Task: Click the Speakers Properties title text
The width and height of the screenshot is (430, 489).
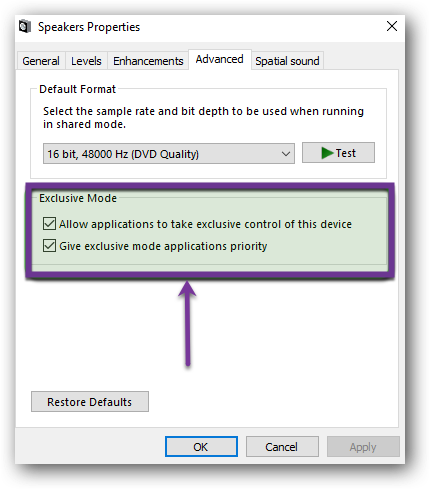Action: 89,27
